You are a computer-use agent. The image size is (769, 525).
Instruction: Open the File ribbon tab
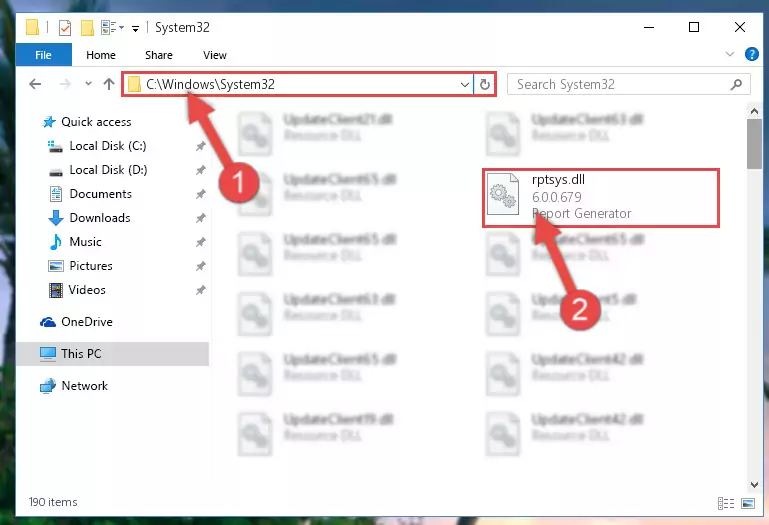pos(44,55)
